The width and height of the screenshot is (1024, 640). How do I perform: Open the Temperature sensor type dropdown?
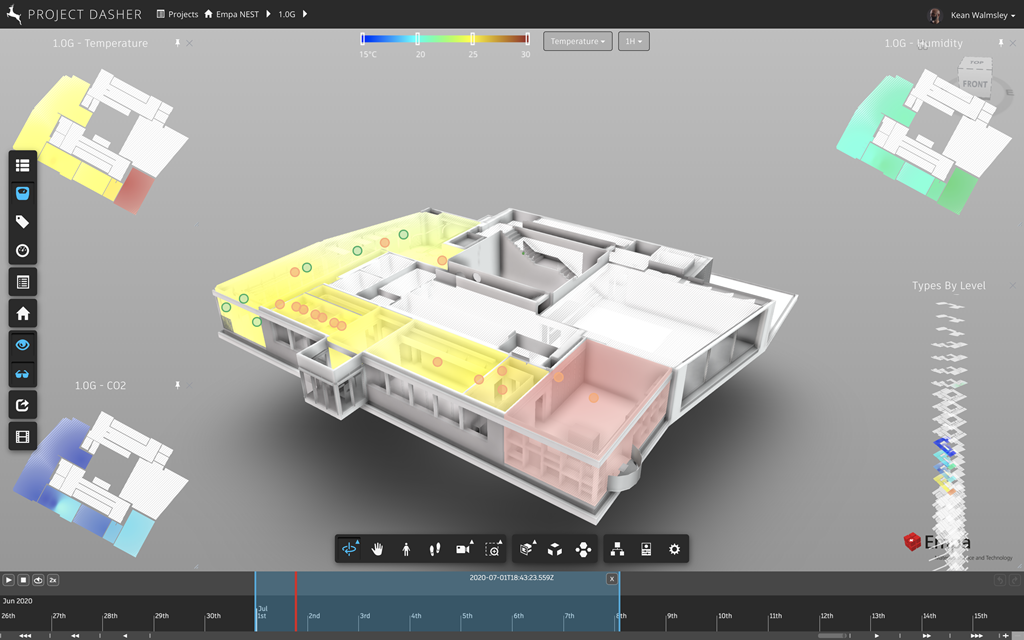pos(577,41)
